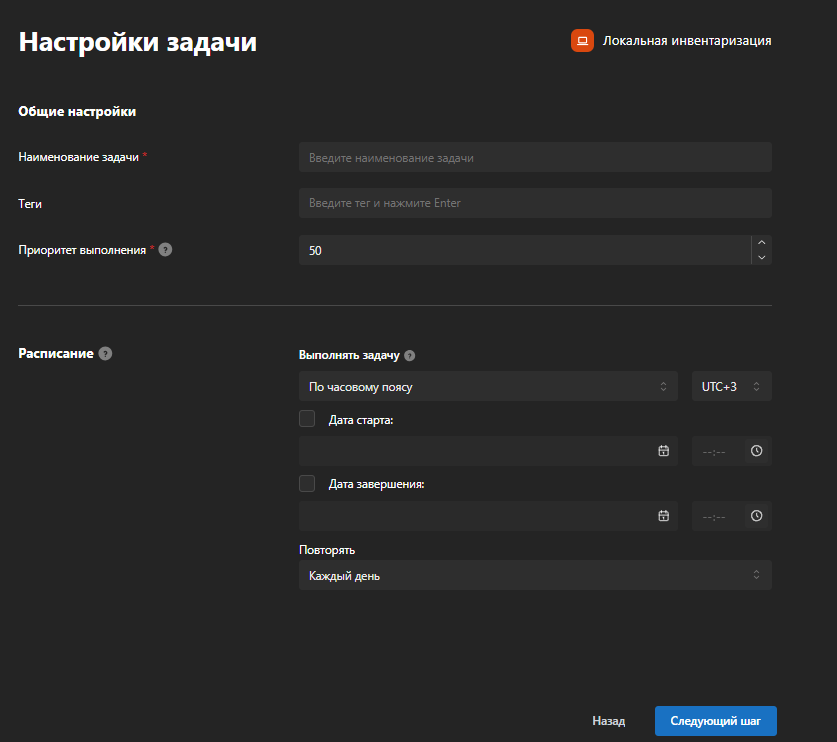Open the По часовому поясу dropdown
Screen dimensions: 837x742
[488, 386]
